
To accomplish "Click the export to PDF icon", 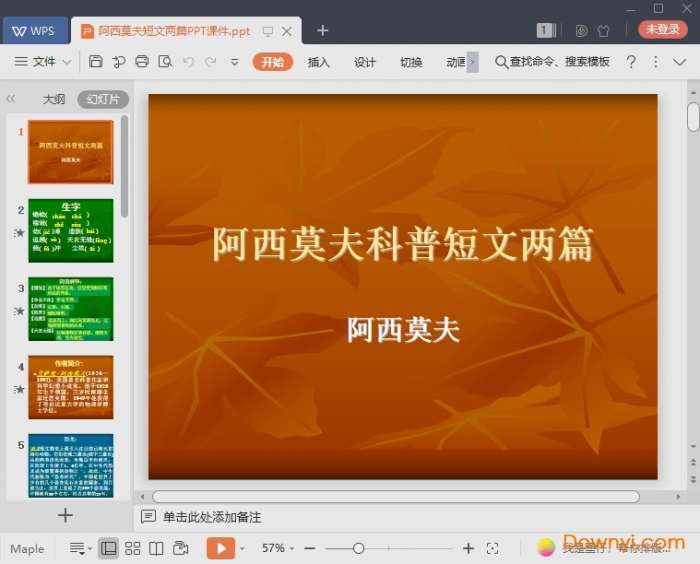I will click(x=119, y=62).
